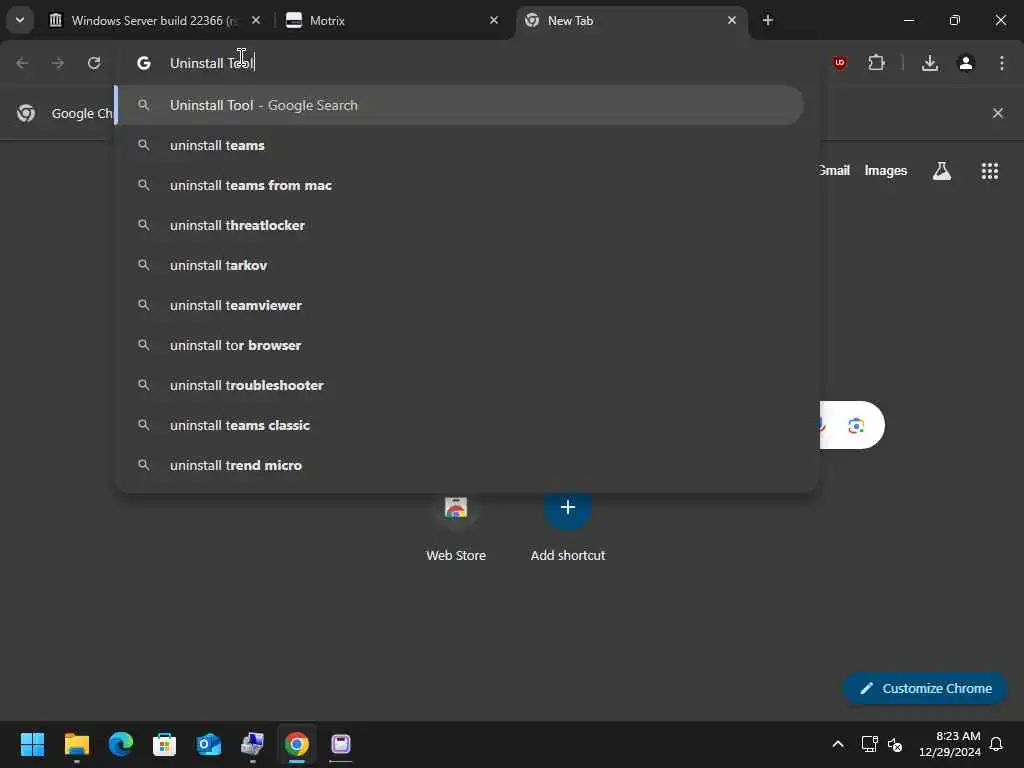Open the uBlock Origin extension icon
The height and width of the screenshot is (768, 1024).
pos(840,63)
